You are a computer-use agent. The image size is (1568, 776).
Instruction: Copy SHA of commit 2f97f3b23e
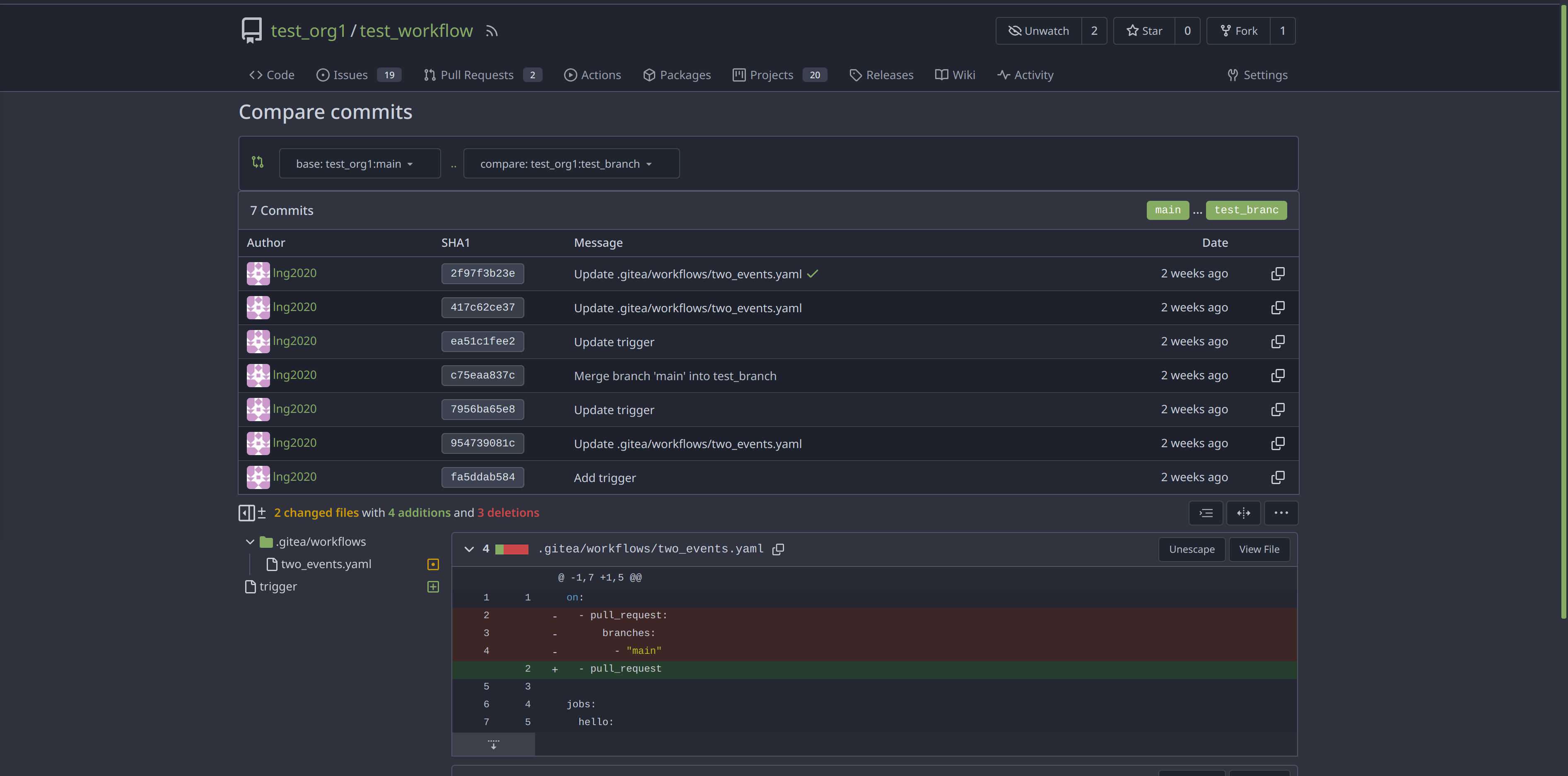pos(1278,274)
